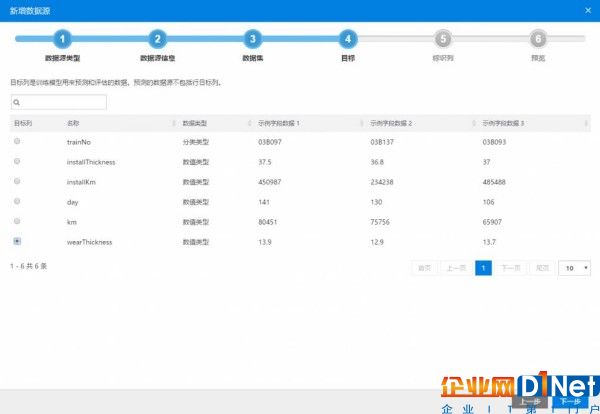
Task: Click the value 13.7 in wearThickness row
Action: (489, 242)
